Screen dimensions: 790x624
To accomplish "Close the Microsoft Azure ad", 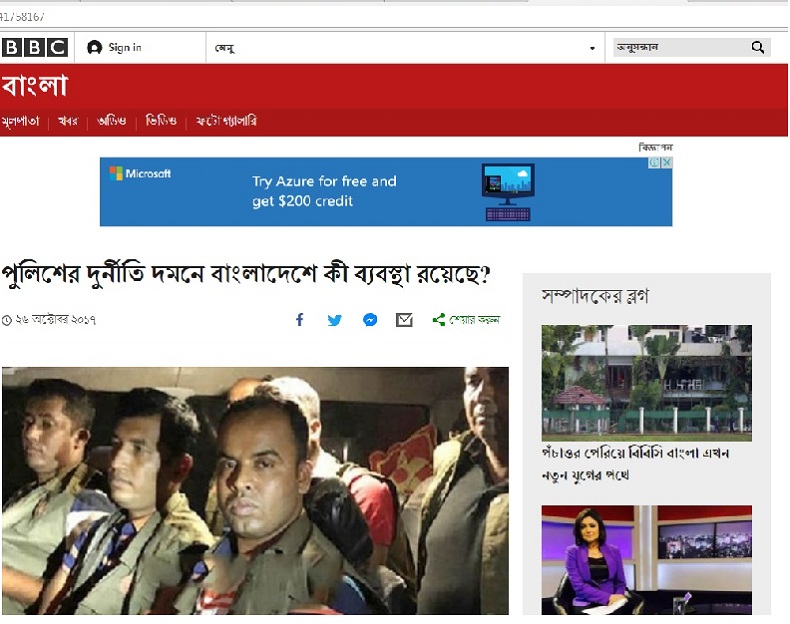I will coord(667,163).
